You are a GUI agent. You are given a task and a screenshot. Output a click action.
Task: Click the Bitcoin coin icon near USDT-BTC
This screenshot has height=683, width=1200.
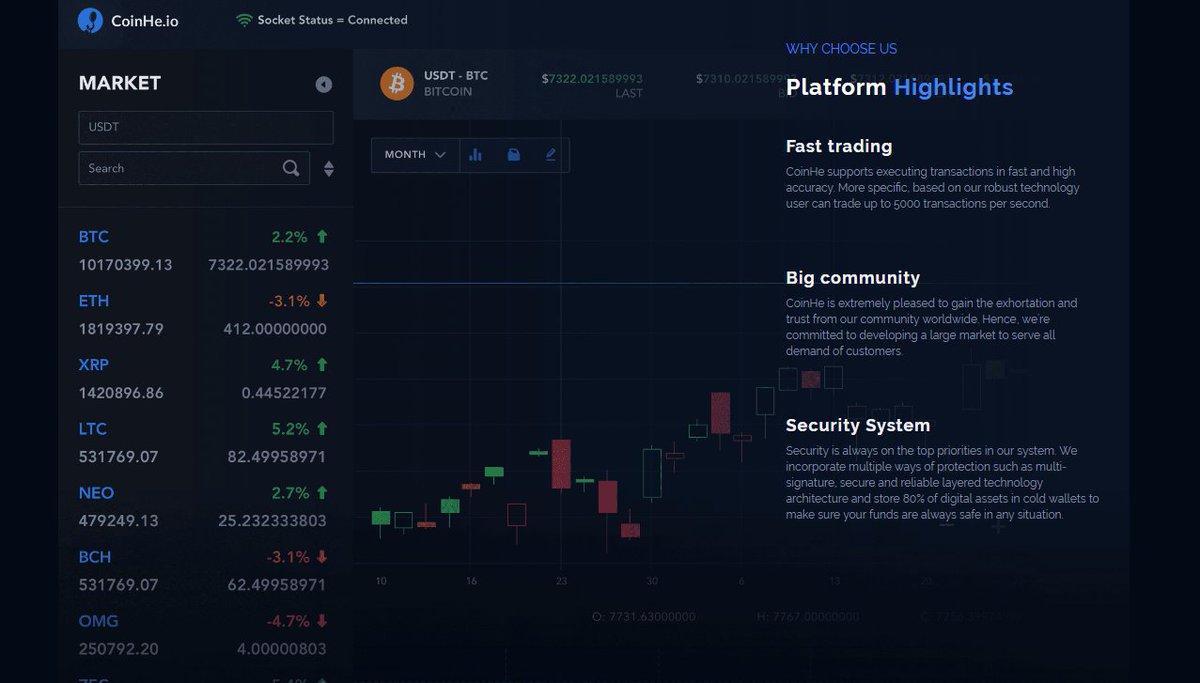pyautogui.click(x=397, y=84)
